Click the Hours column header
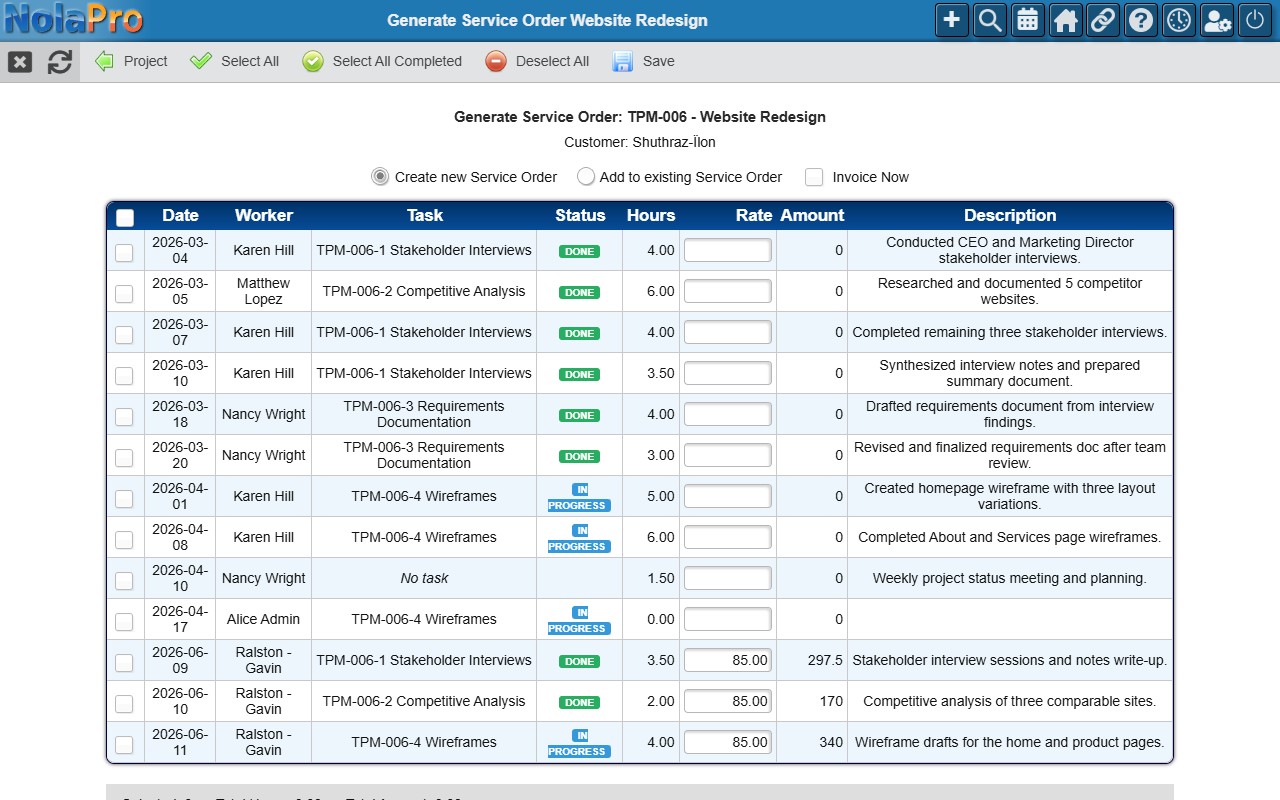 [651, 215]
